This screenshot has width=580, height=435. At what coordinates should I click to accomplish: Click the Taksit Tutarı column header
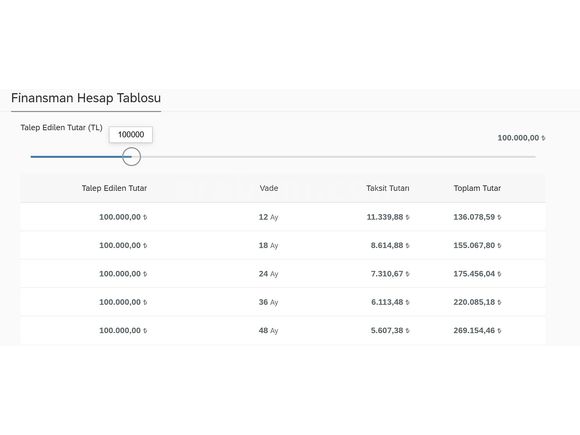388,188
